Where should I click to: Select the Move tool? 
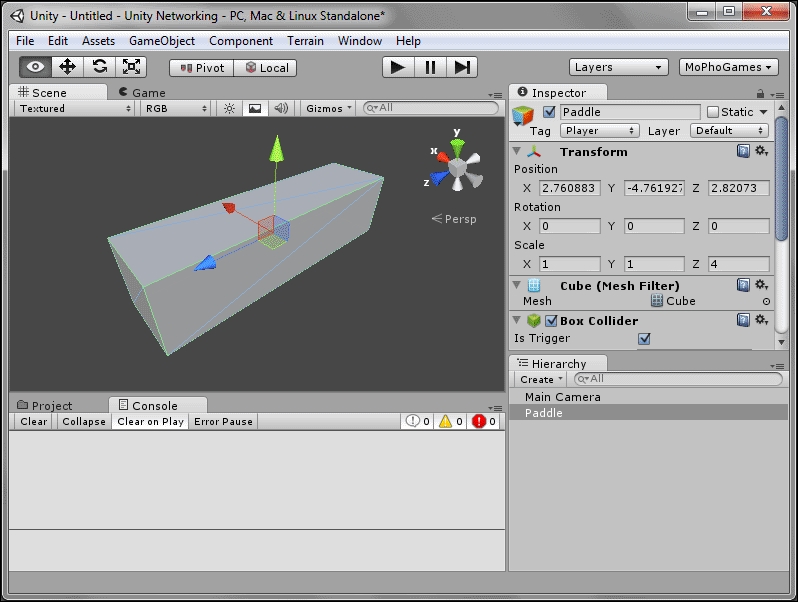[68, 67]
